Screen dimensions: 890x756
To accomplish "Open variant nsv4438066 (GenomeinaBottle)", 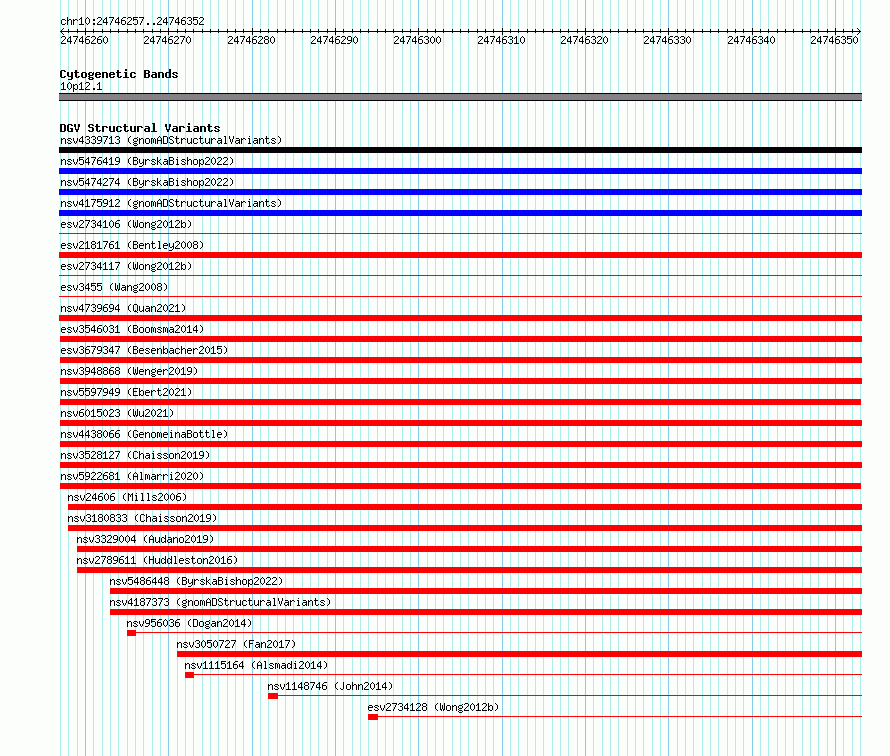I will click(144, 434).
